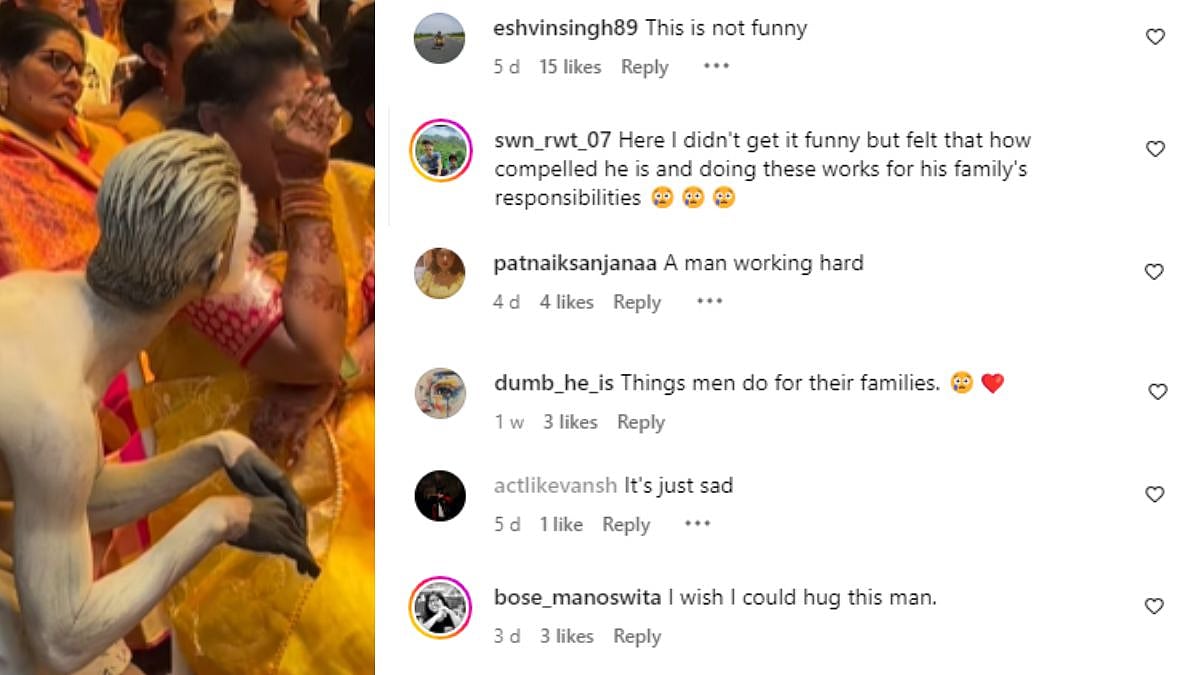1200x675 pixels.
Task: Like bose_manoswita's comment with the heart
Action: [x=1155, y=606]
